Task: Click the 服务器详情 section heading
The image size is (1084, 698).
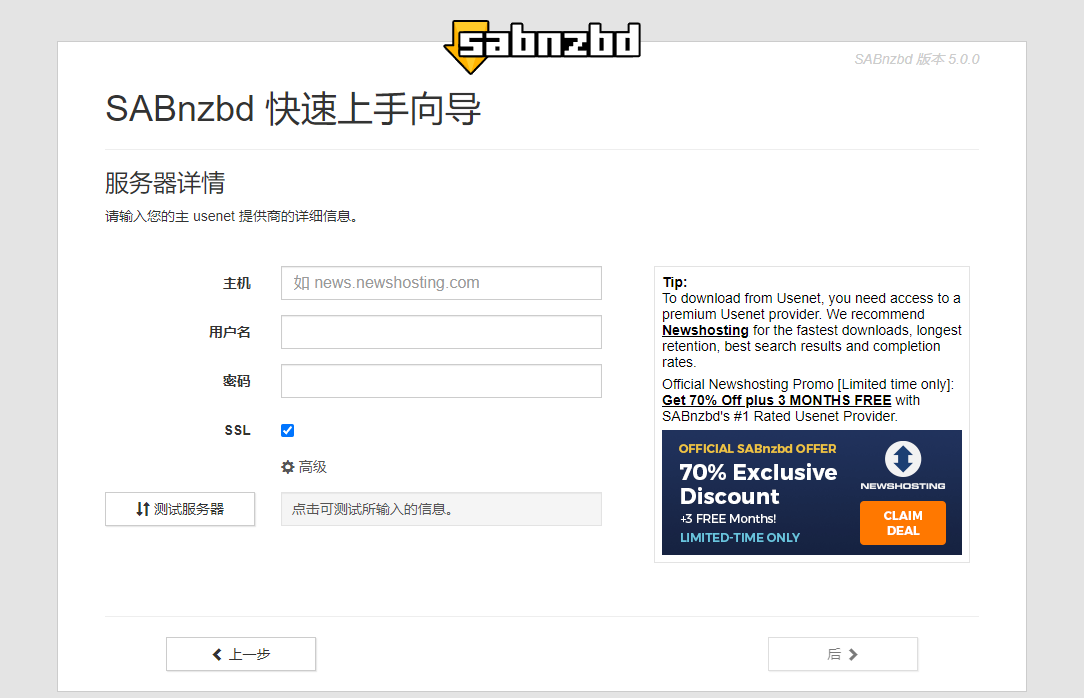Action: [165, 183]
